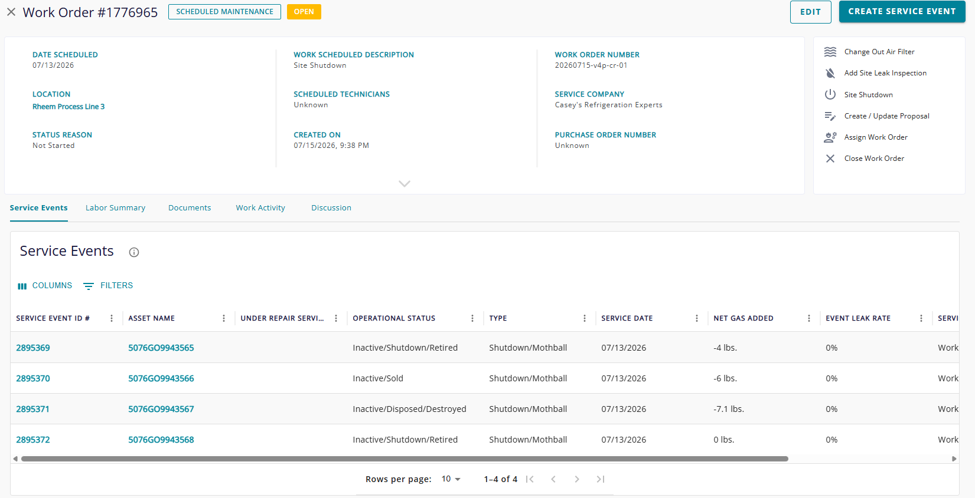Click SCHEDULED MAINTENANCE badge
Image resolution: width=975 pixels, height=498 pixels.
(224, 12)
